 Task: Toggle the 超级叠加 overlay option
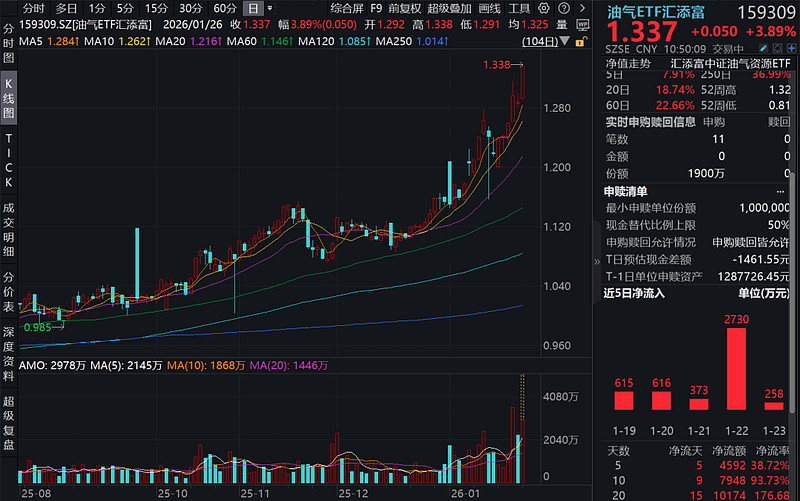(449, 8)
